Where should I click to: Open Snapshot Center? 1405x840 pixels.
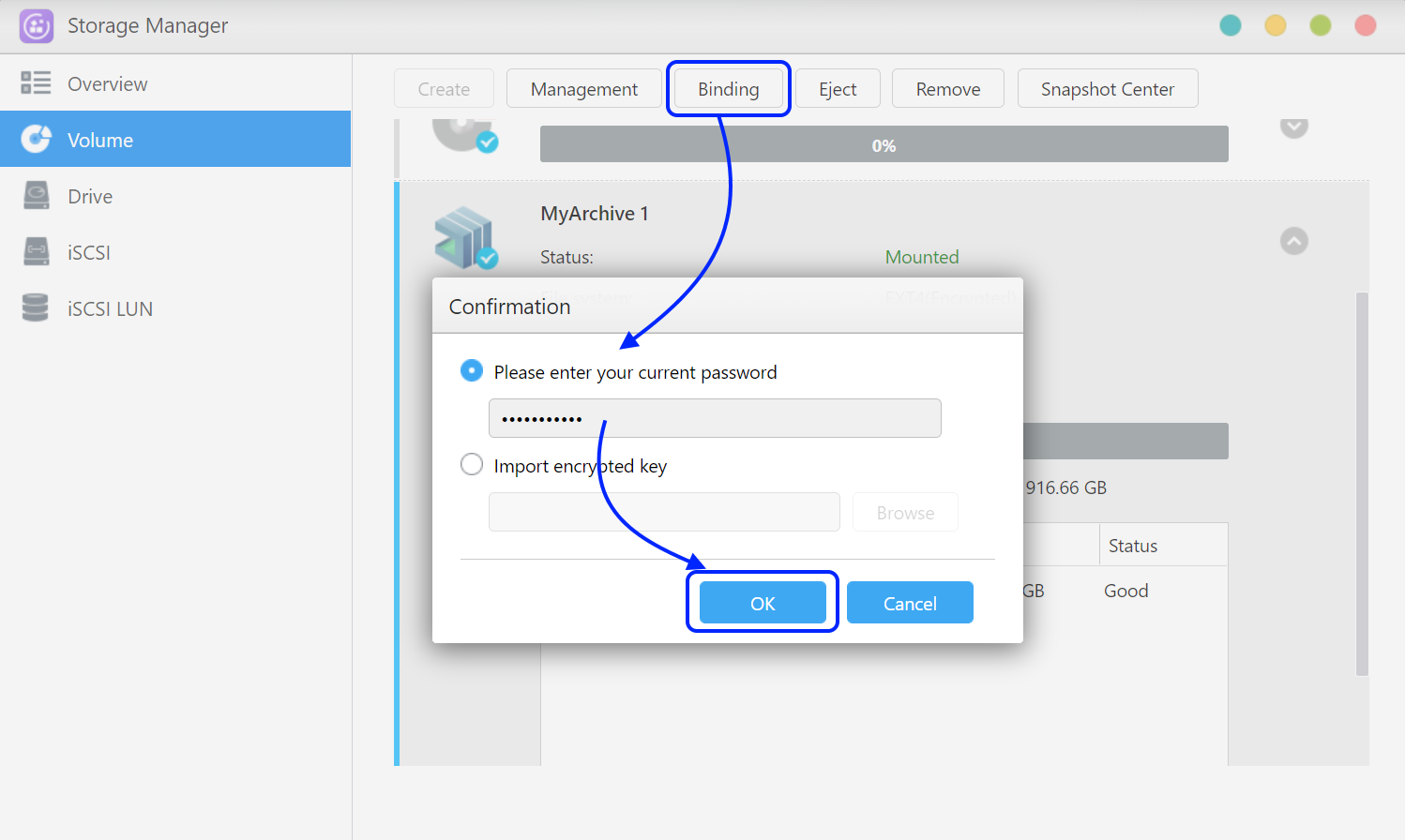pos(1107,89)
